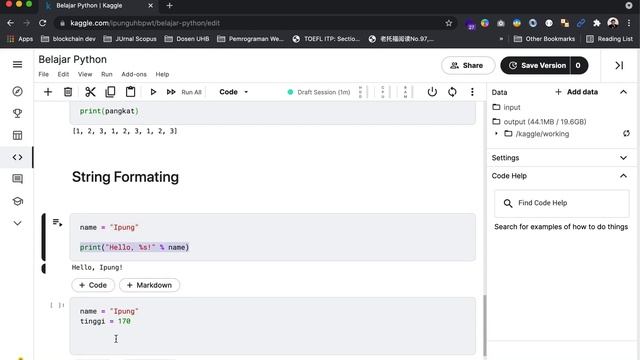Image resolution: width=640 pixels, height=360 pixels.
Task: Click the Draft Session status indicator
Action: coord(319,92)
